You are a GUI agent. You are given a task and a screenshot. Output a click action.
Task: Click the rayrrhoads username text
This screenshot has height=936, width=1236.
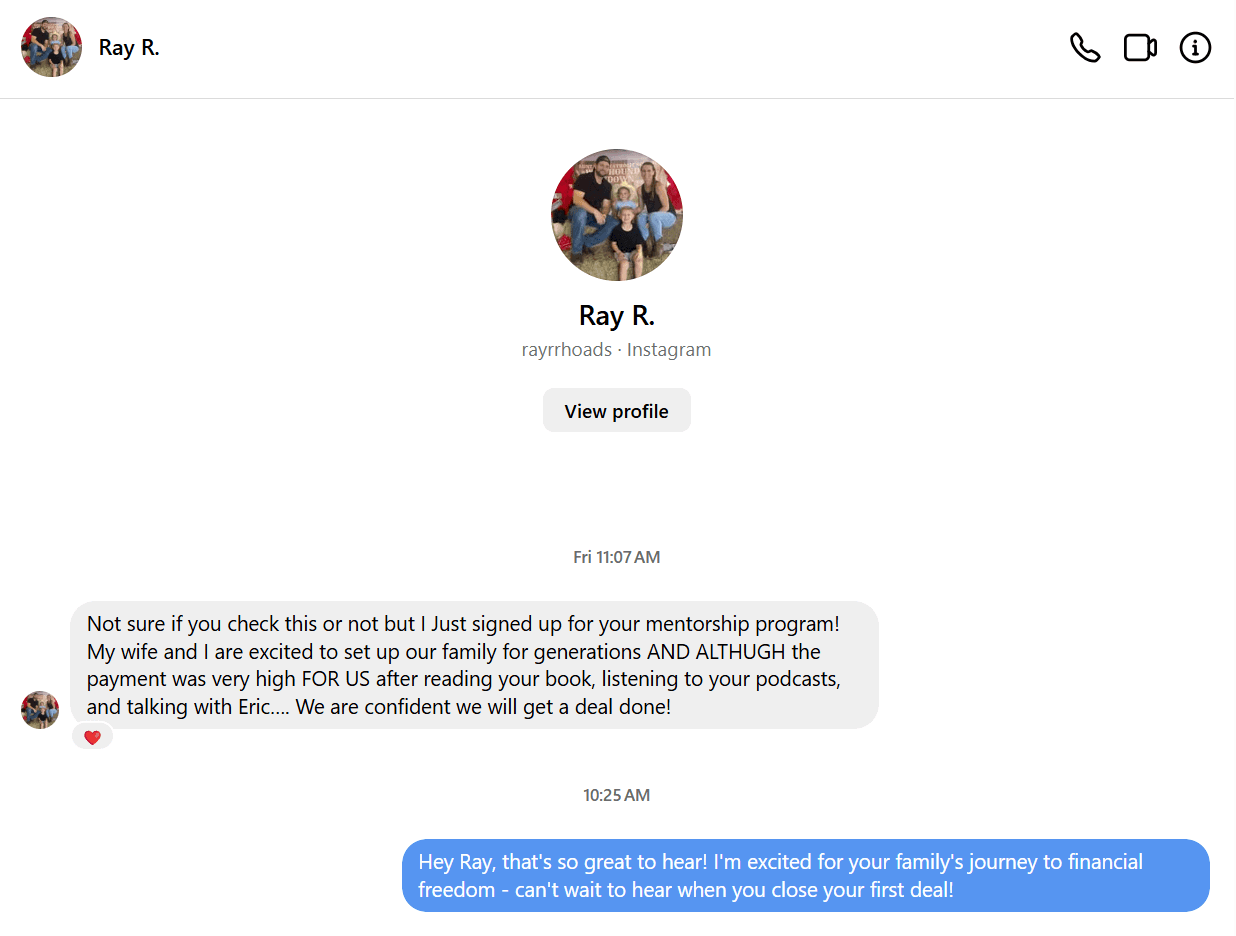566,350
